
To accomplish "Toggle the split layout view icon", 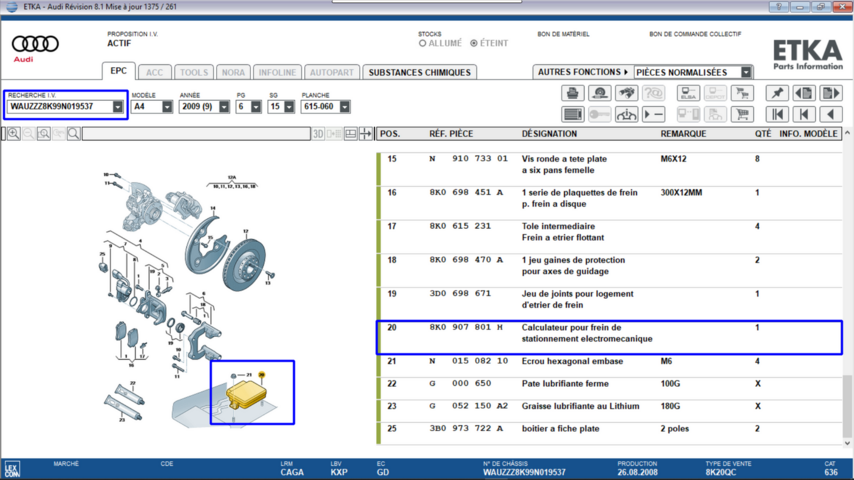I will (351, 133).
